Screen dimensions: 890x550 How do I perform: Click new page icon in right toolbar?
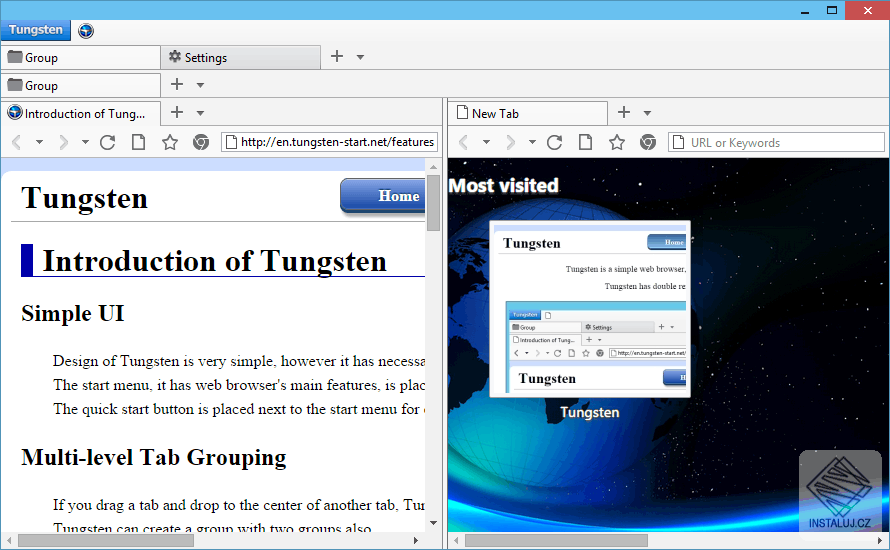[x=585, y=142]
